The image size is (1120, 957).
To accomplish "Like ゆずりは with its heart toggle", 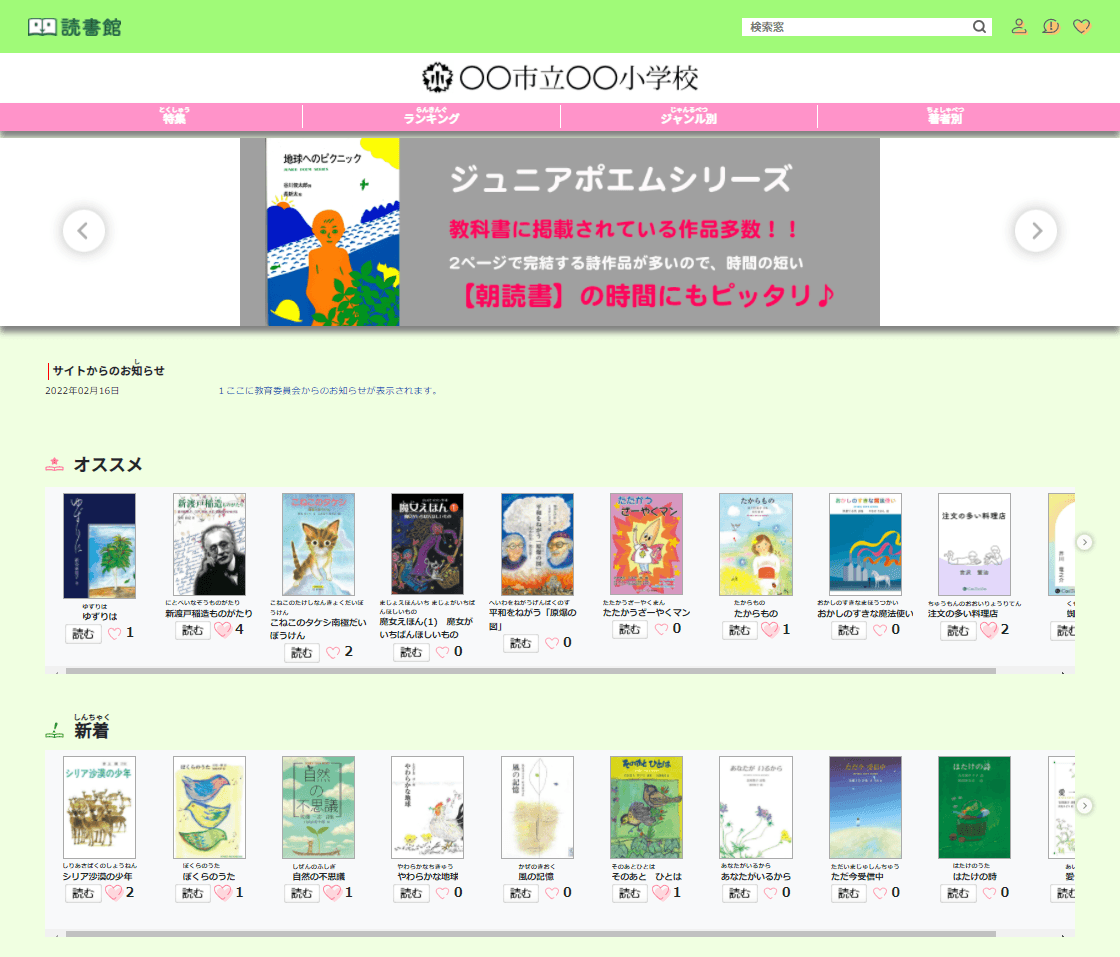I will (x=116, y=631).
